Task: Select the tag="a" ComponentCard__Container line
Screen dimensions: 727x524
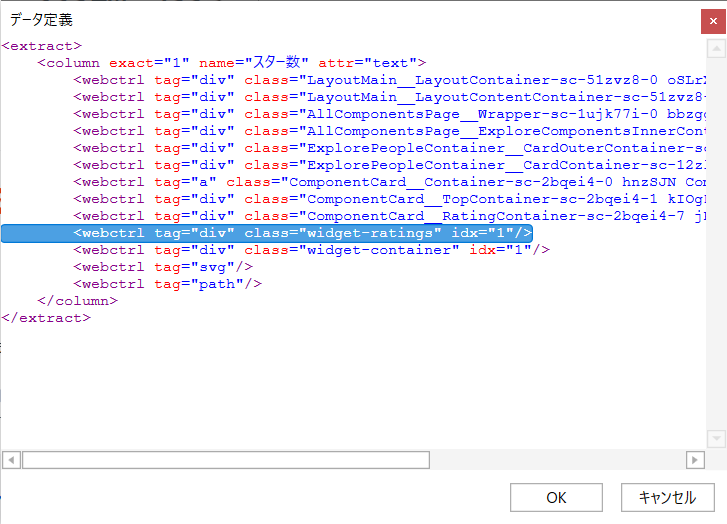Action: (389, 182)
